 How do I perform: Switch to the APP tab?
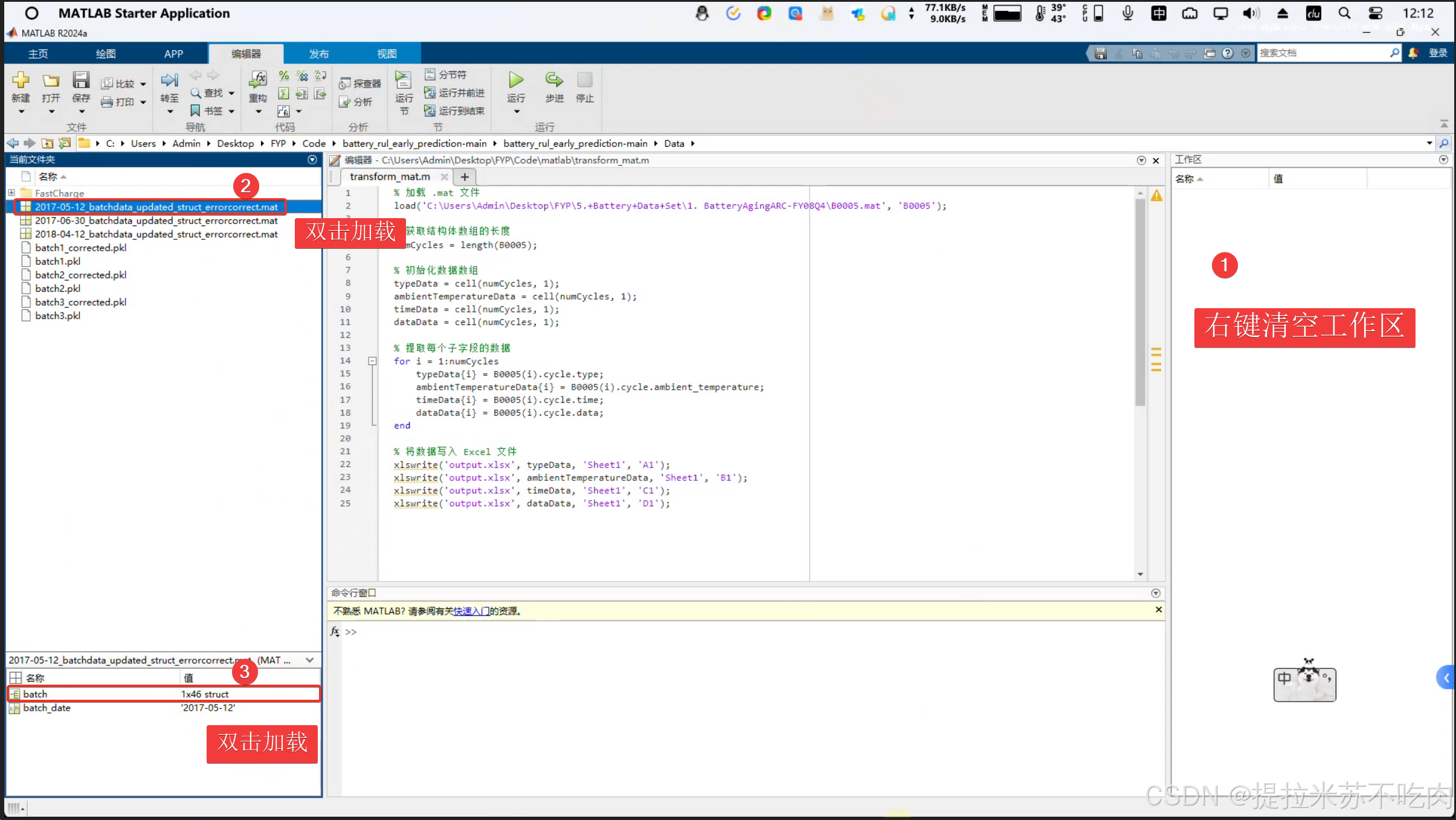[x=173, y=54]
